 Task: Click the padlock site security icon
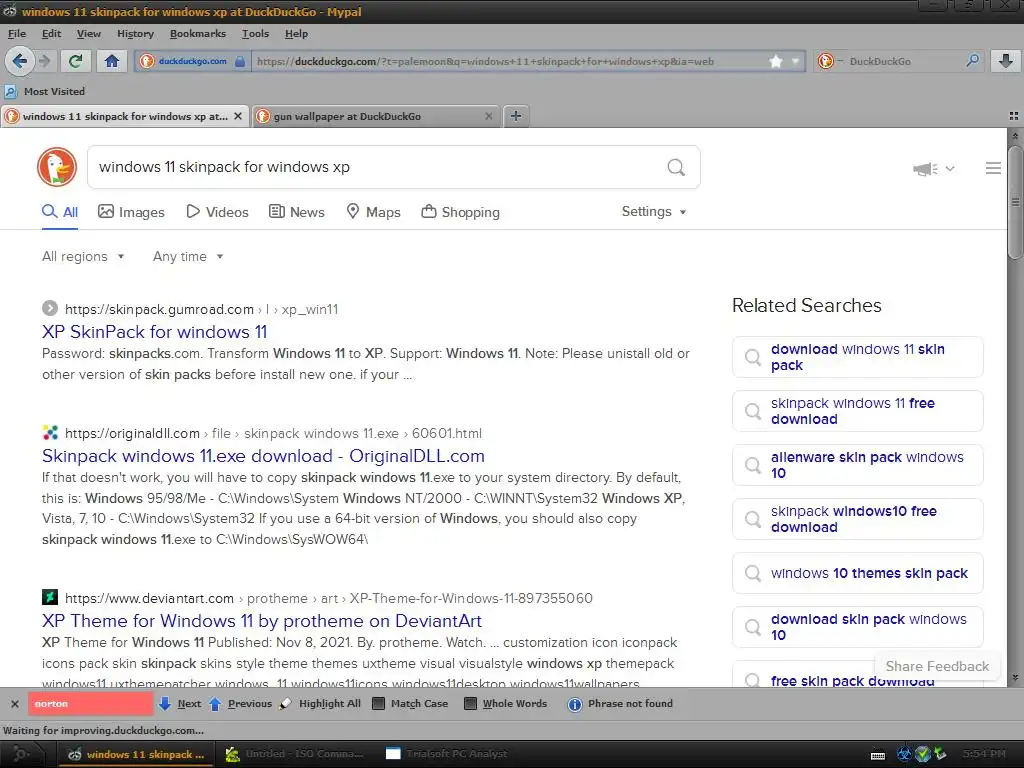click(240, 61)
